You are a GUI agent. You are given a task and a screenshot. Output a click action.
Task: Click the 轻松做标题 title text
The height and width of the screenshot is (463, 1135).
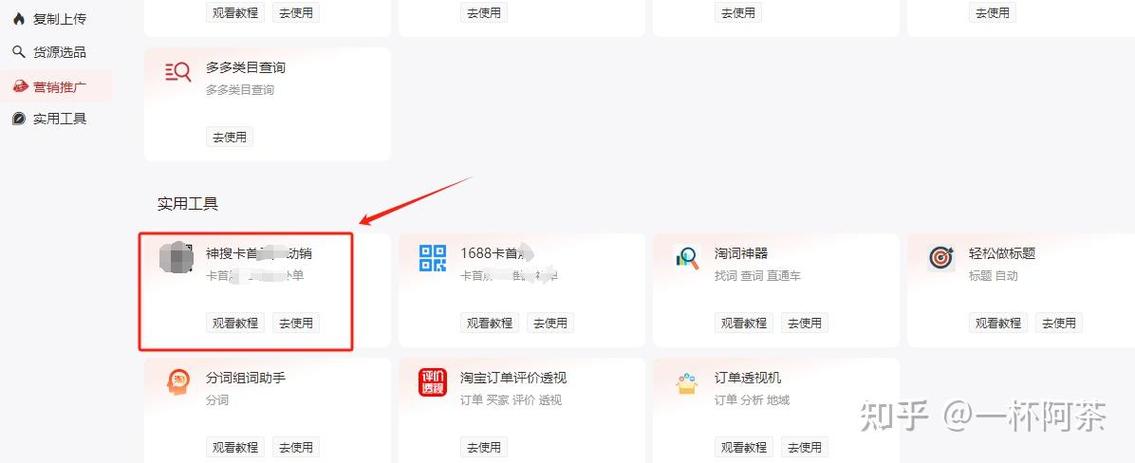[1003, 253]
